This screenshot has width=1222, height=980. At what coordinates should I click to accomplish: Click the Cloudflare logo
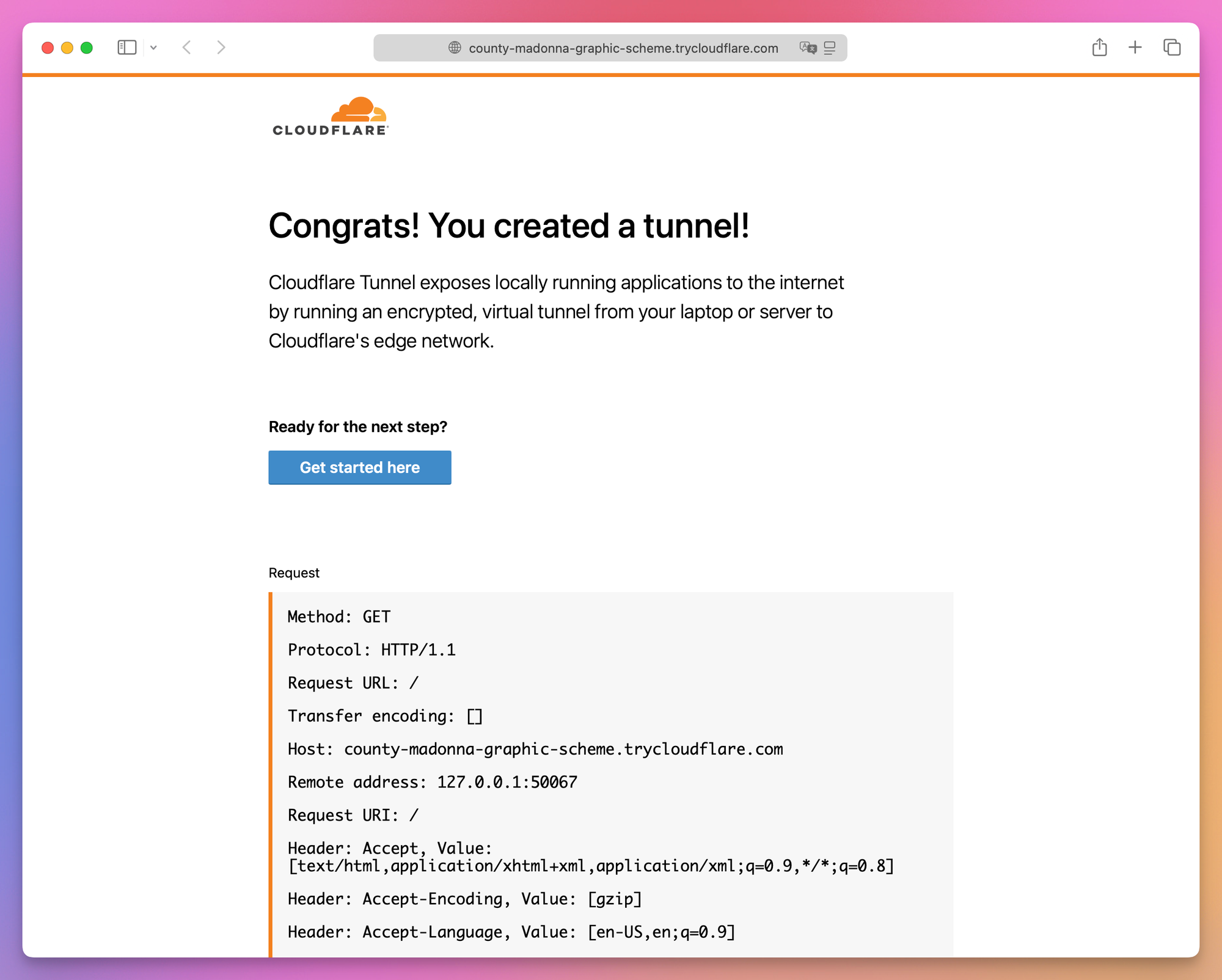331,116
